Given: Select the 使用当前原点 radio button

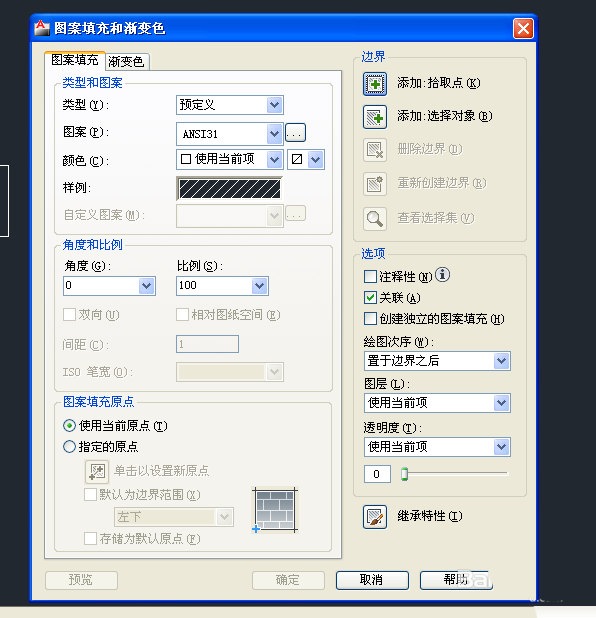Looking at the screenshot, I should tap(69, 426).
